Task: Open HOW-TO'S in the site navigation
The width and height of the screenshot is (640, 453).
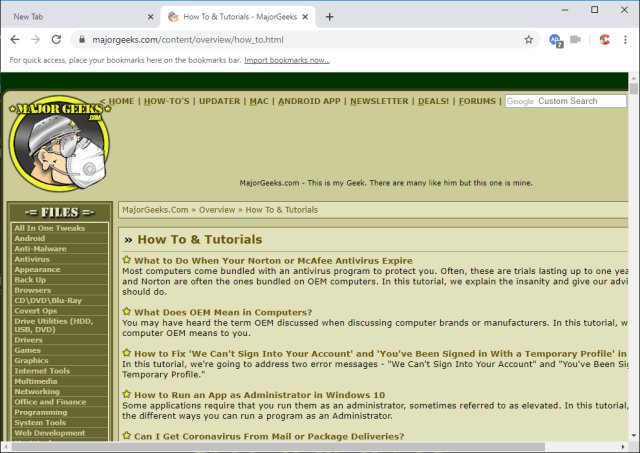Action: [x=167, y=101]
